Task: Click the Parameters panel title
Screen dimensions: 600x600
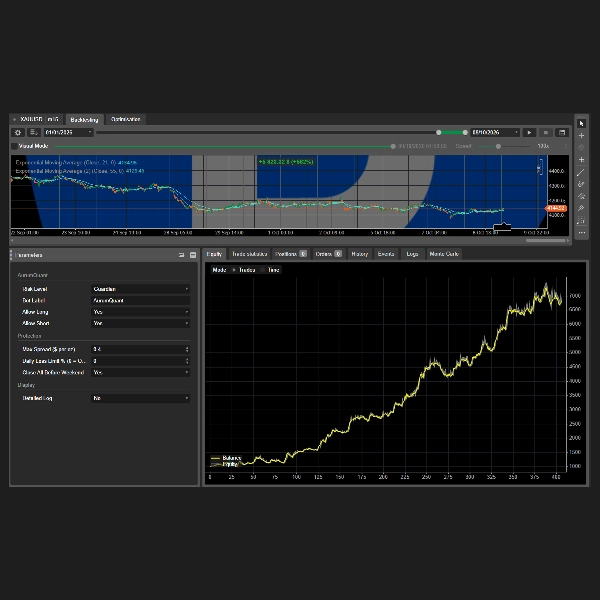Action: click(28, 255)
